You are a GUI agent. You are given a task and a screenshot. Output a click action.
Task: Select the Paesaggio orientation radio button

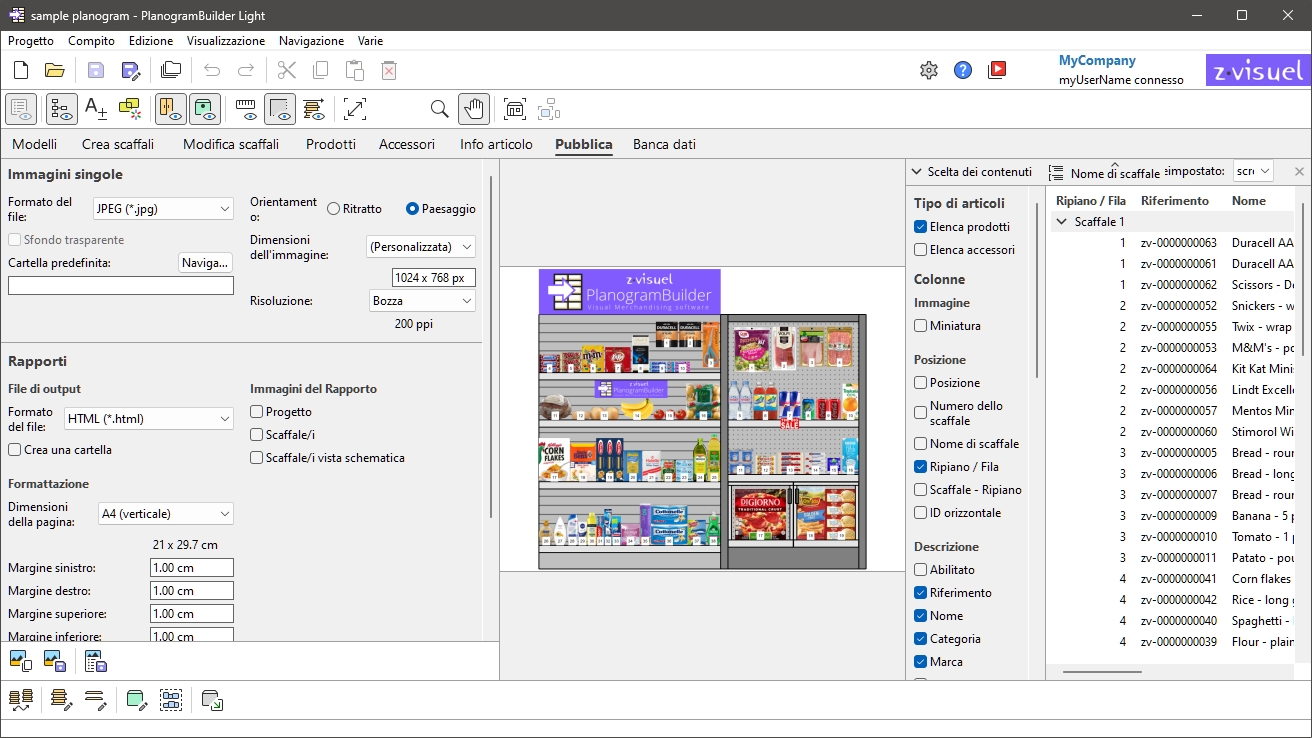click(412, 209)
